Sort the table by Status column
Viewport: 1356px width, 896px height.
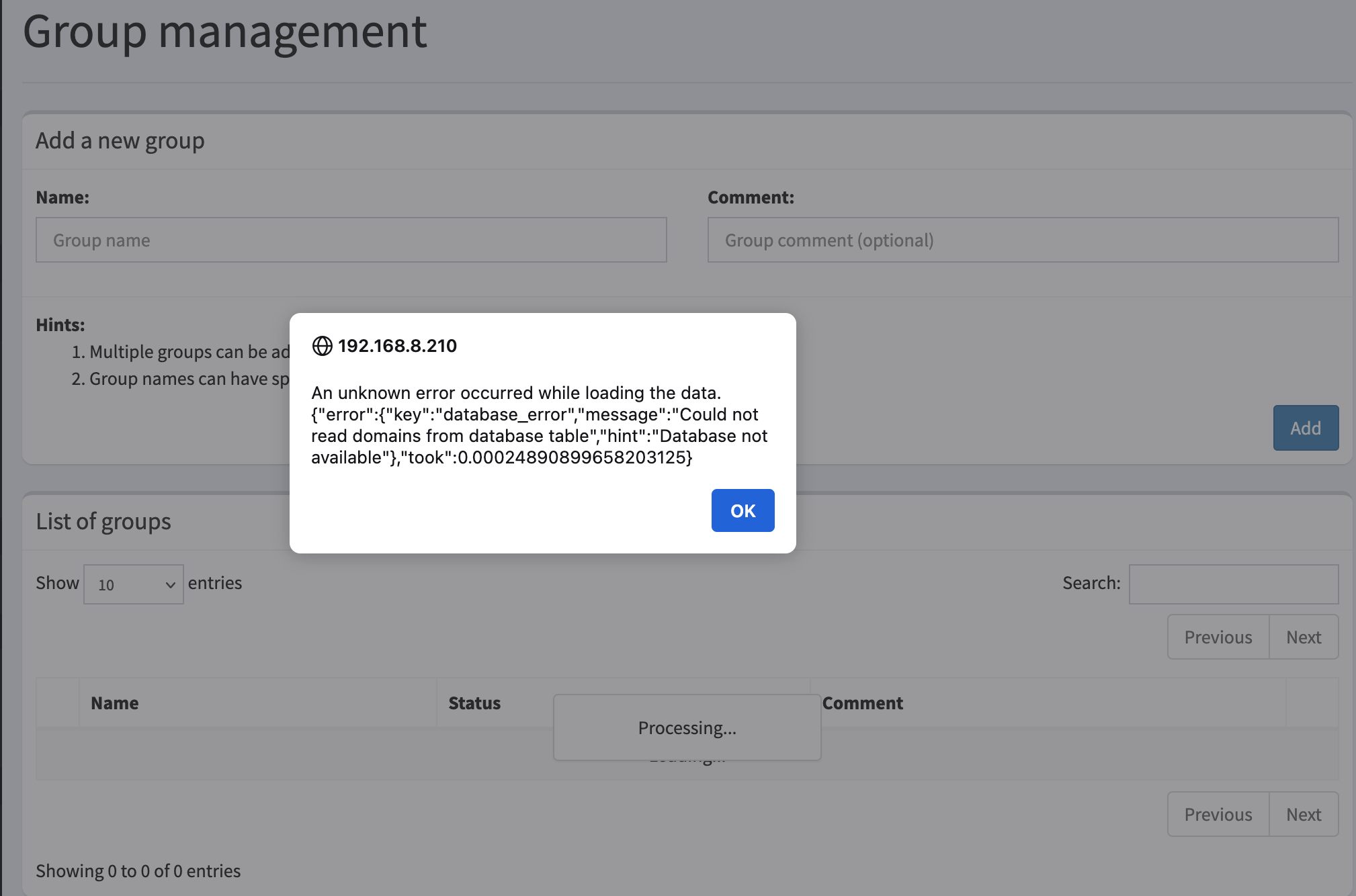point(474,703)
